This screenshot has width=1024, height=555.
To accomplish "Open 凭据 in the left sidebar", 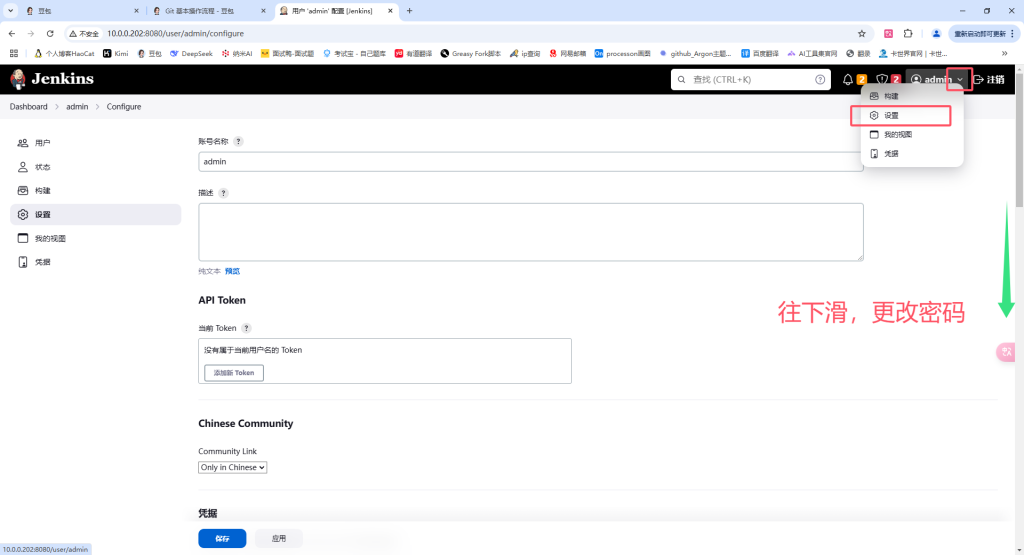I will (42, 262).
